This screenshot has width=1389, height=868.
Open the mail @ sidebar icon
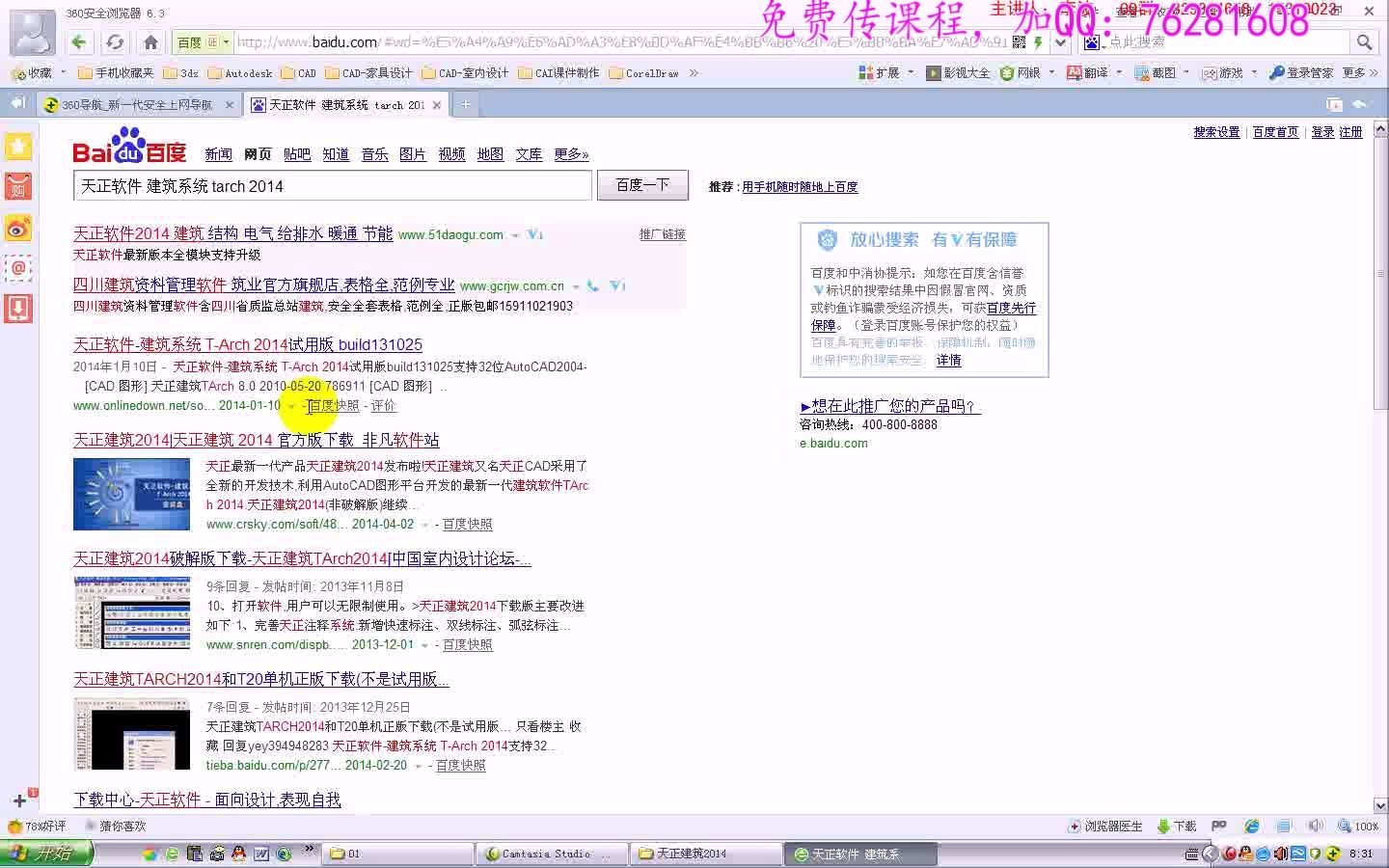pos(19,268)
